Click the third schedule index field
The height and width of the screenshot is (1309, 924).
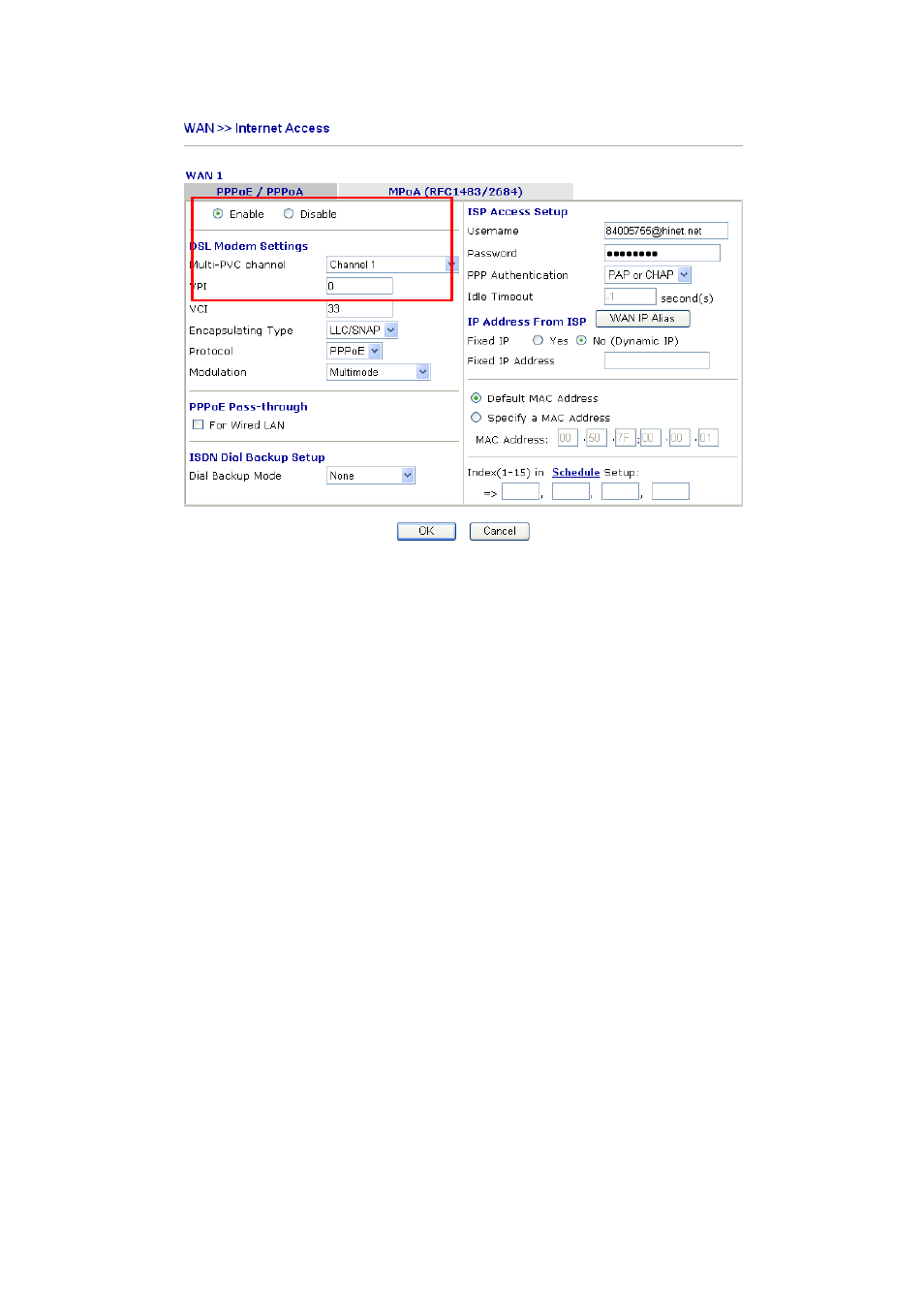click(x=620, y=491)
